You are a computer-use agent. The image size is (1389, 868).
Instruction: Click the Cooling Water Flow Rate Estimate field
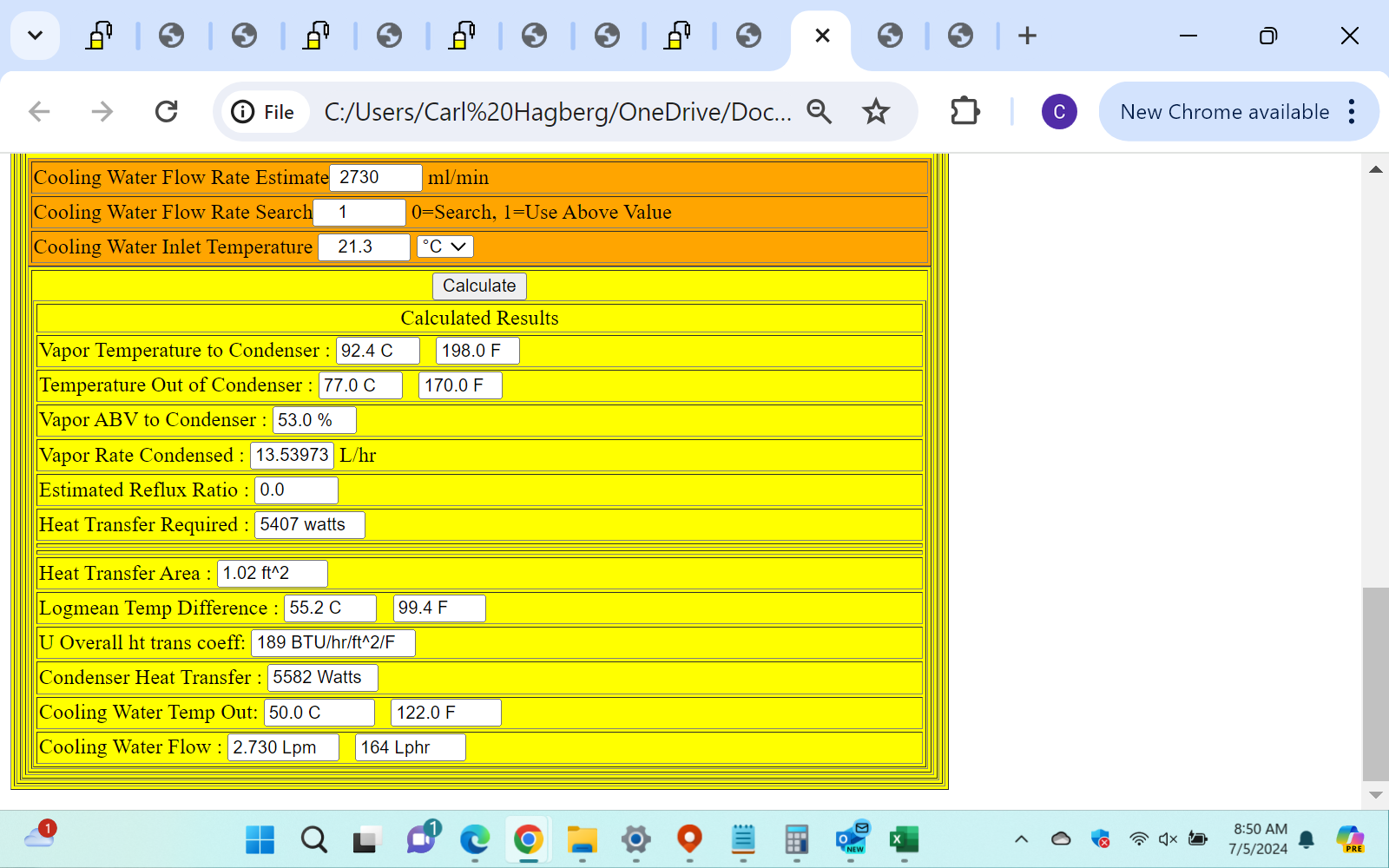tap(376, 177)
